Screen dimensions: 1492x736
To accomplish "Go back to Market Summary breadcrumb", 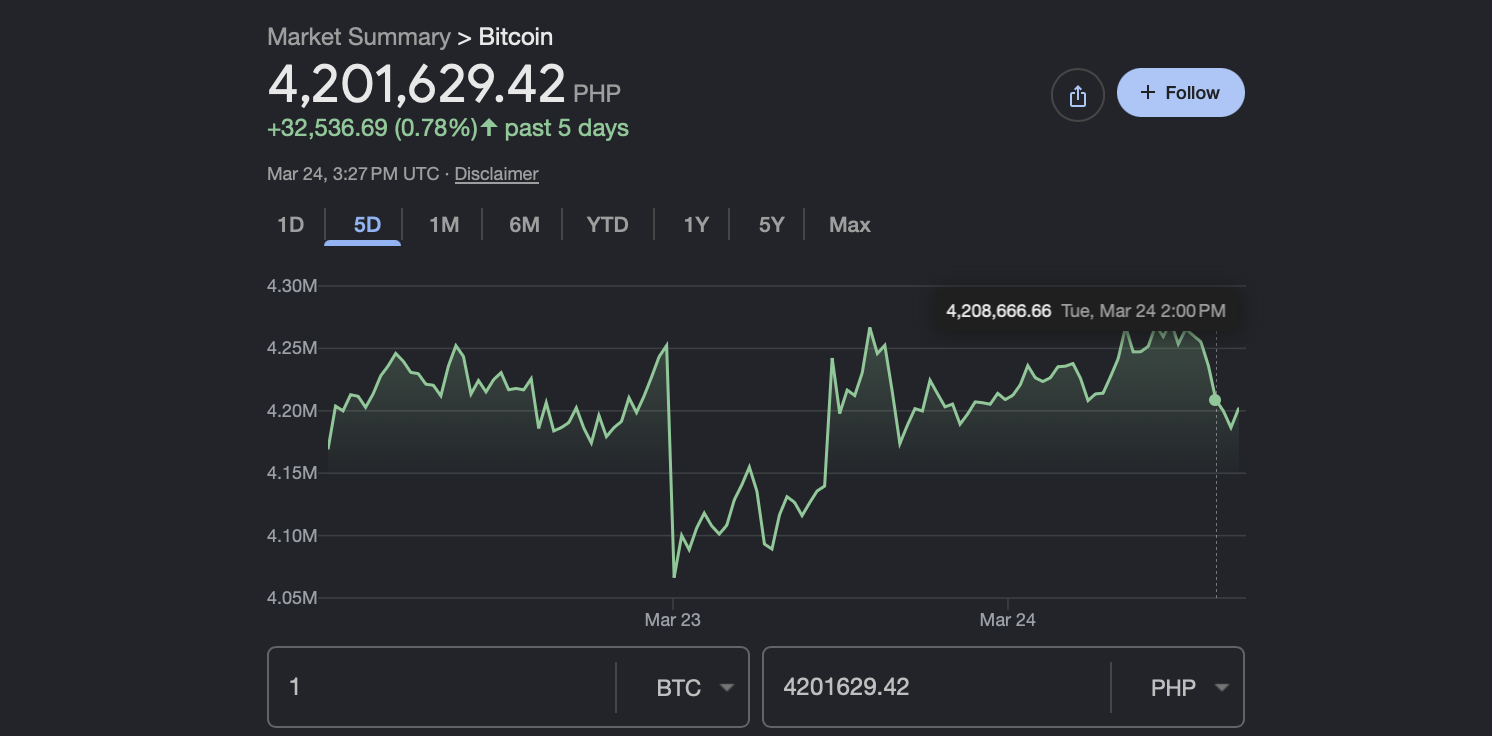I will point(359,37).
